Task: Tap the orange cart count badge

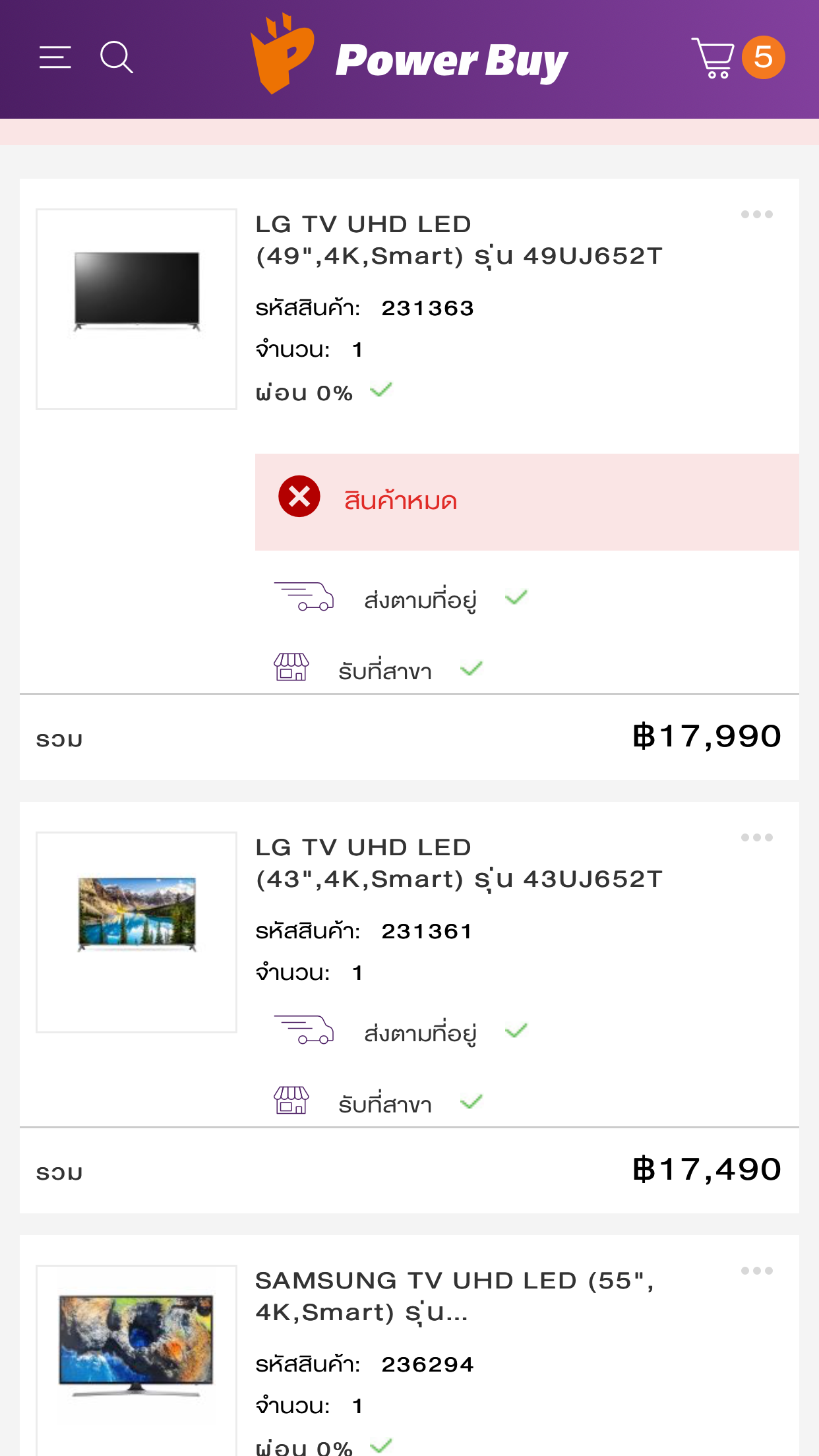Action: pyautogui.click(x=763, y=57)
